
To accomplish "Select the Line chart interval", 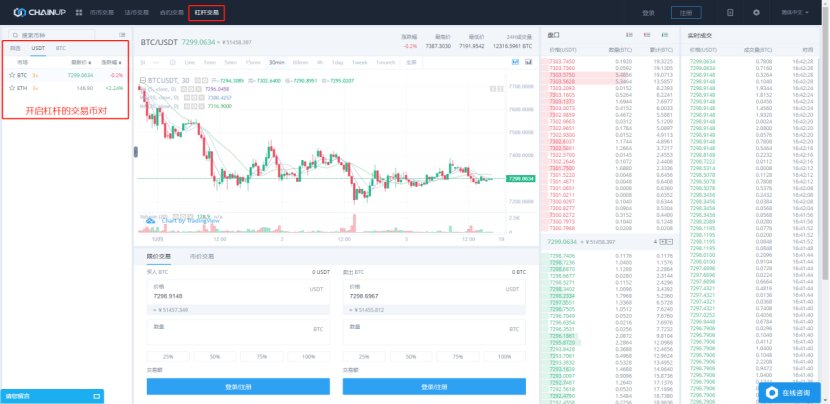I will point(190,62).
